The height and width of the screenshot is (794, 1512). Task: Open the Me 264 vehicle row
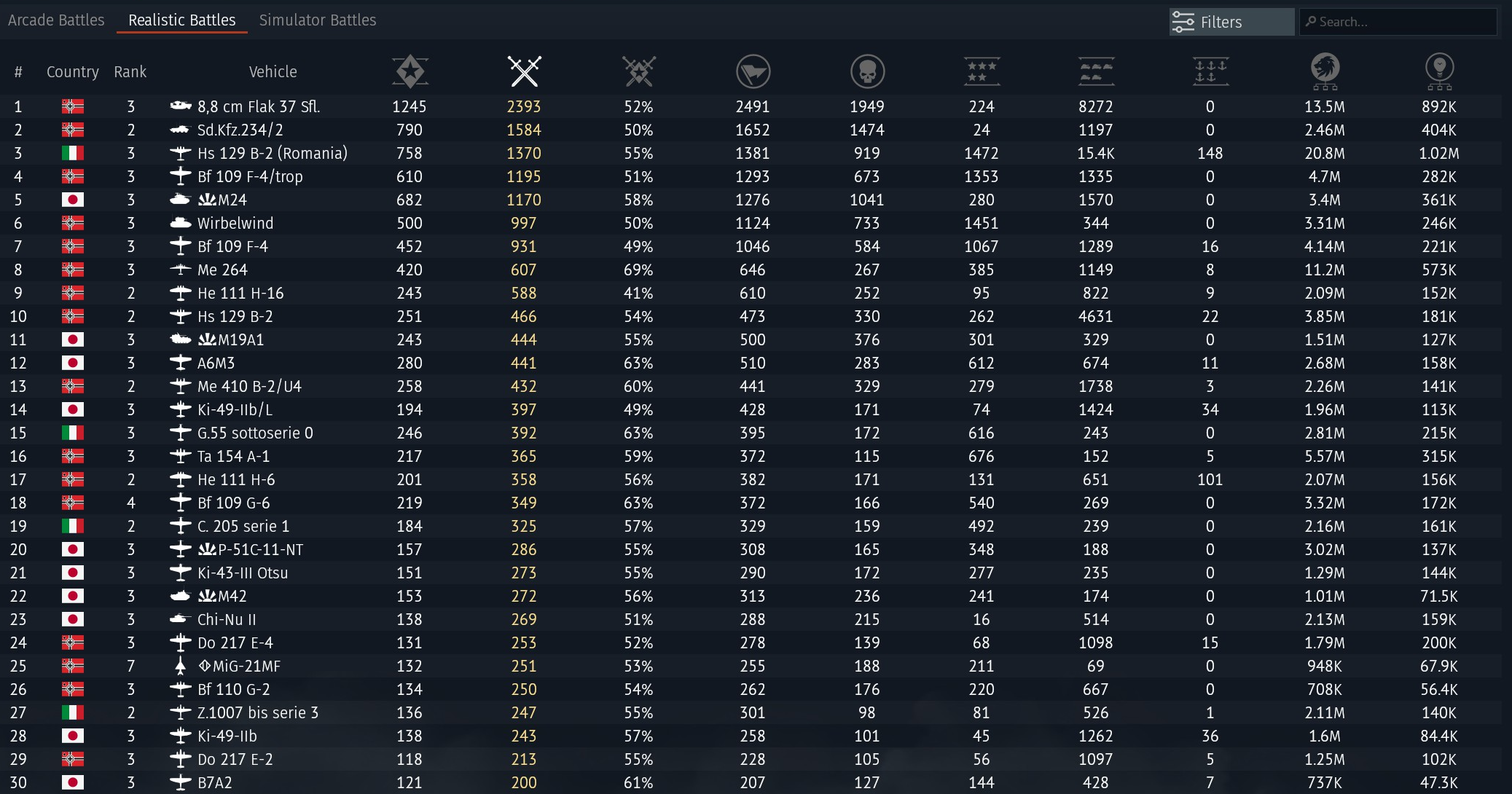(x=223, y=270)
